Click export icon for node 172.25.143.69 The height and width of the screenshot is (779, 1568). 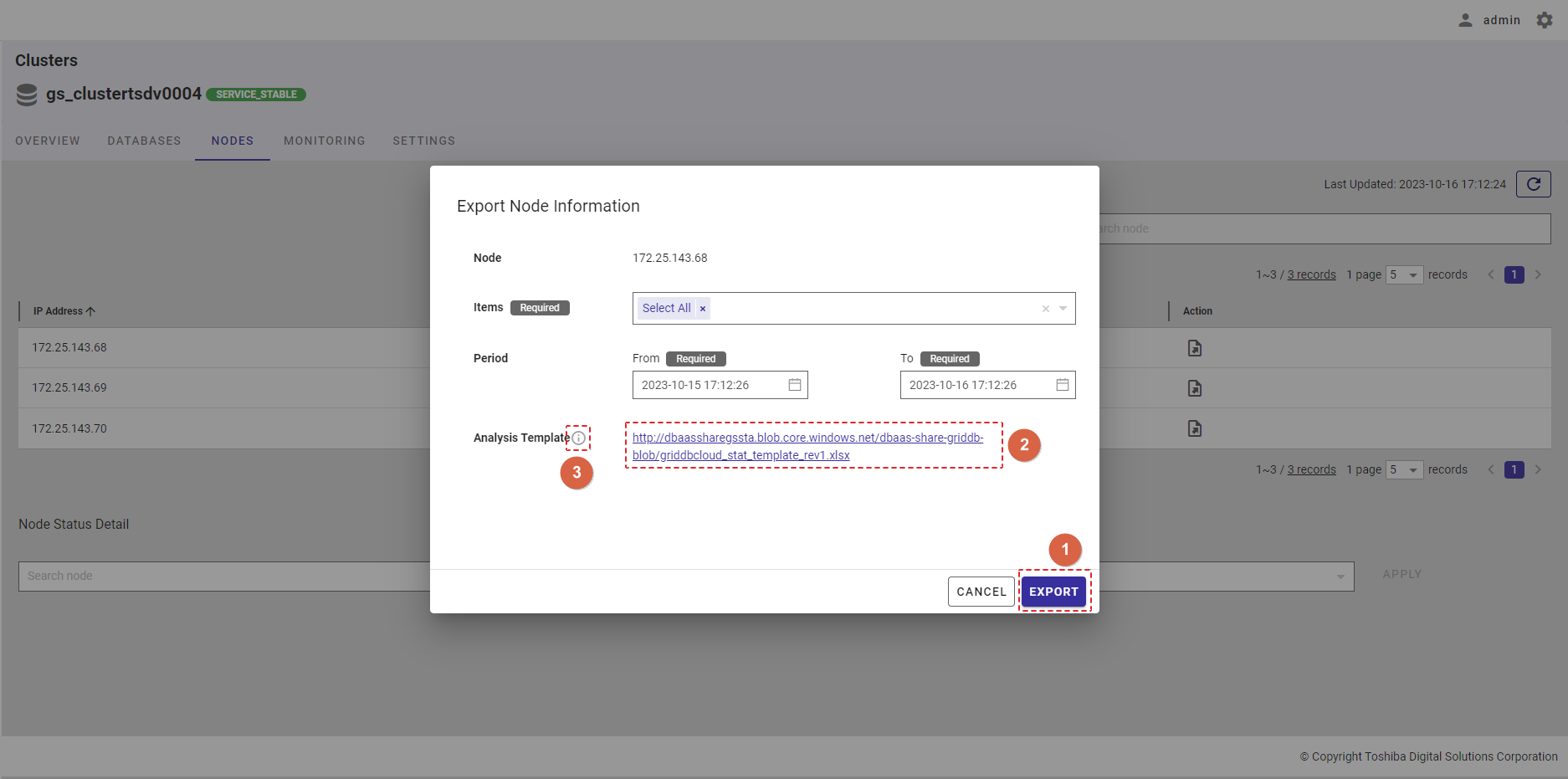1195,388
